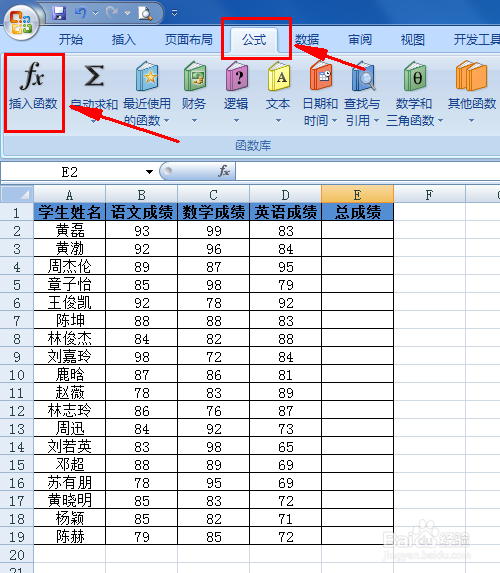Click the Redo icon
This screenshot has width=500, height=573.
click(112, 13)
